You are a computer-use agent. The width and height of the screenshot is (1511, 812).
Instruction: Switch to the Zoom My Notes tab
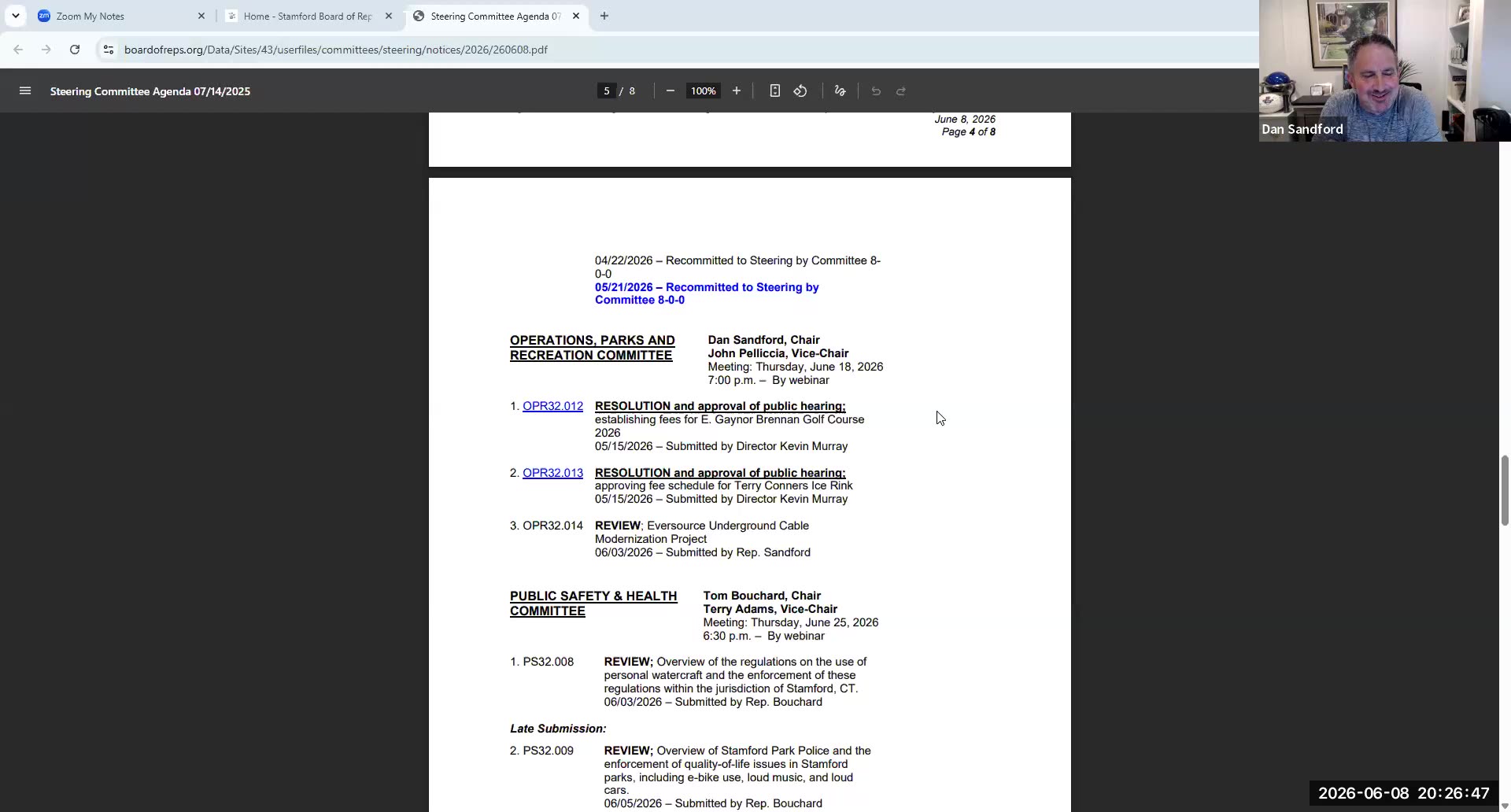(x=118, y=16)
